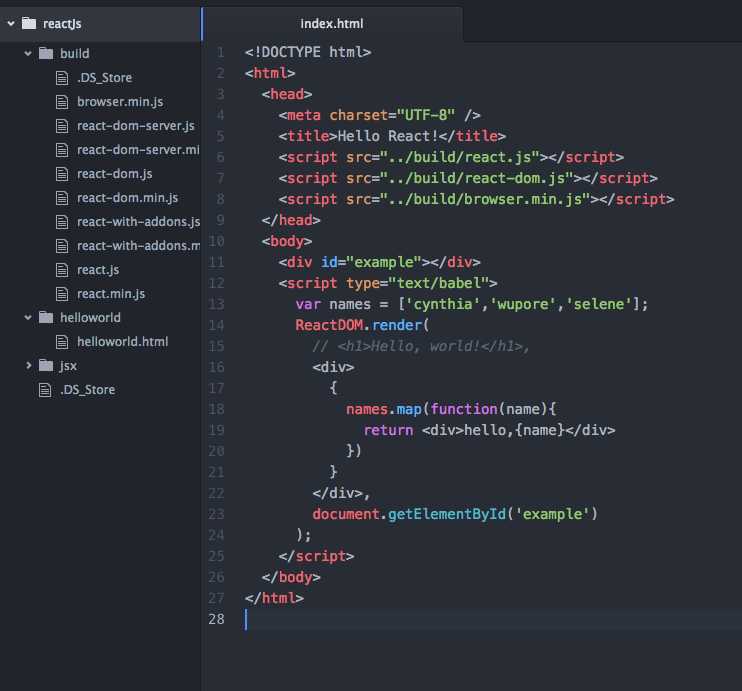Click the '../build/react.js' script source

(464, 157)
